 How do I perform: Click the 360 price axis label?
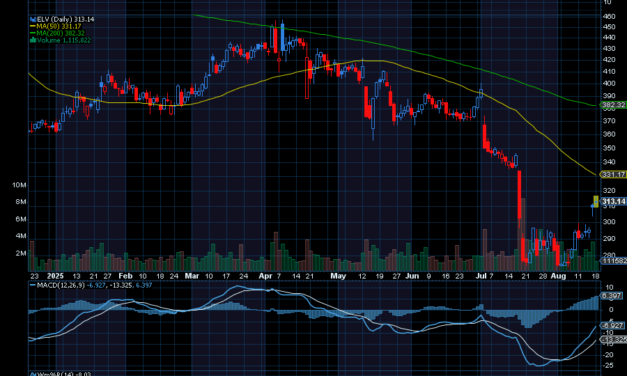click(609, 134)
